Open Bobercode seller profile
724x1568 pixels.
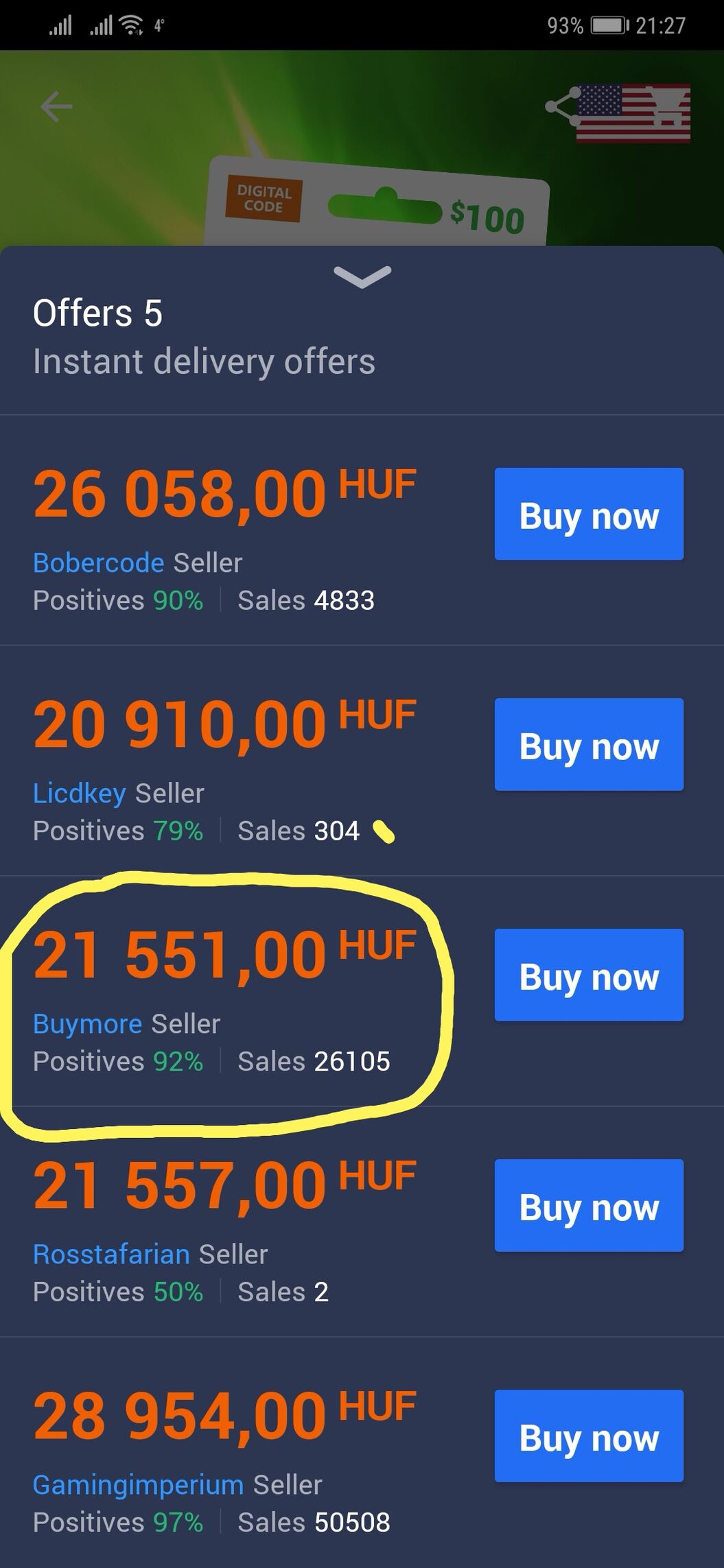99,563
